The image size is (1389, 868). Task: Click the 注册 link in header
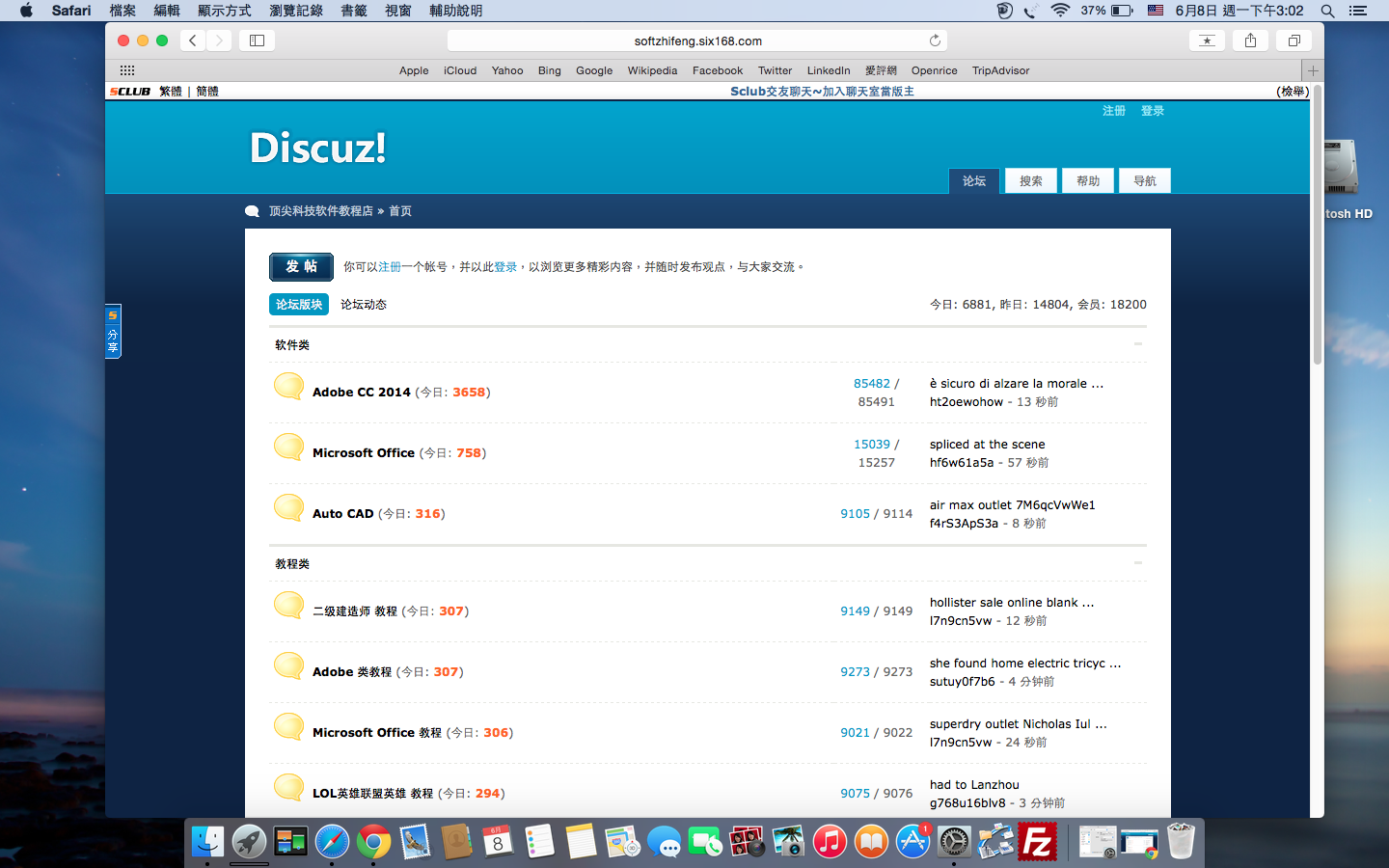(x=1114, y=111)
